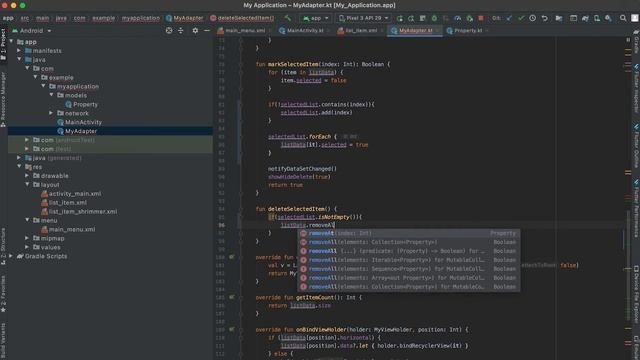Click the Search Everywhere magnifier icon
Image resolution: width=640 pixels, height=360 pixels.
pyautogui.click(x=623, y=18)
